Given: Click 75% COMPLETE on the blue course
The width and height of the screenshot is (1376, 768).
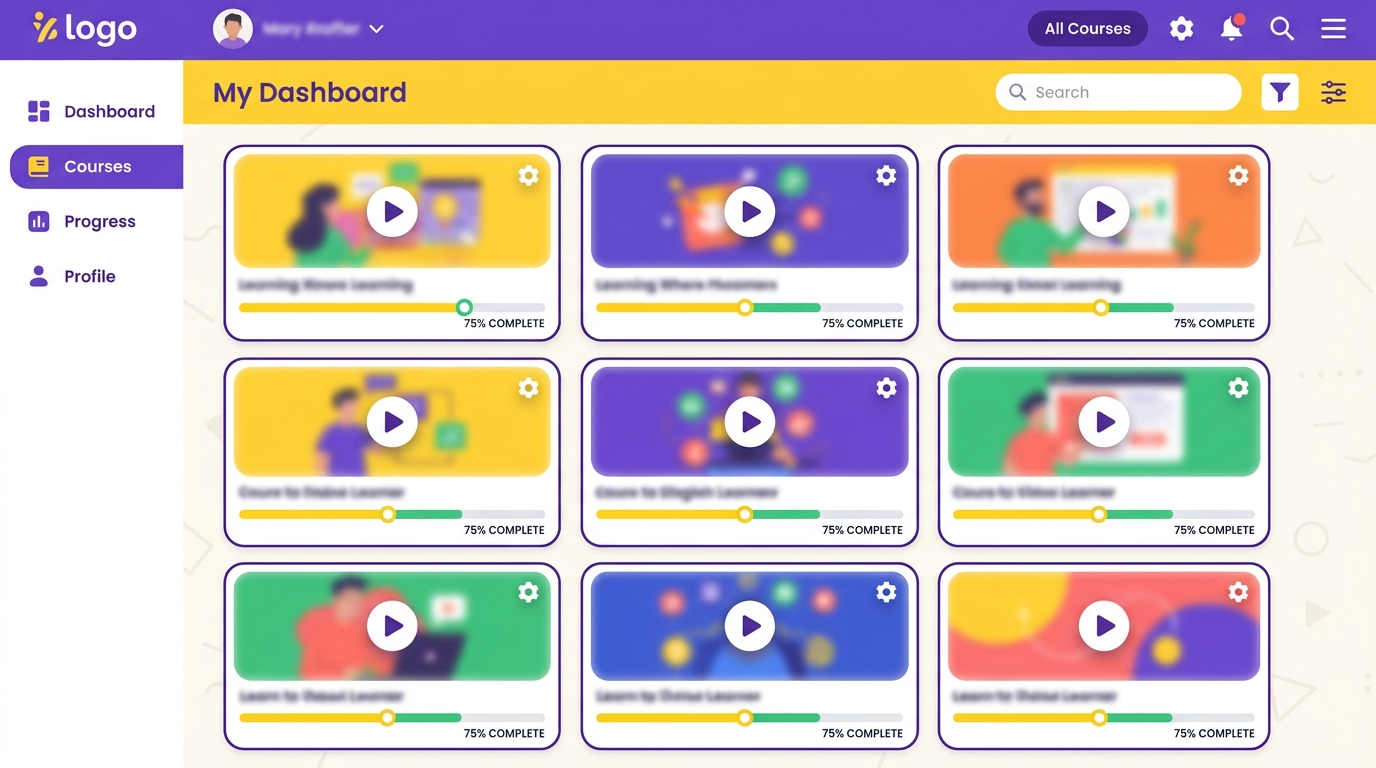Looking at the screenshot, I should point(862,733).
